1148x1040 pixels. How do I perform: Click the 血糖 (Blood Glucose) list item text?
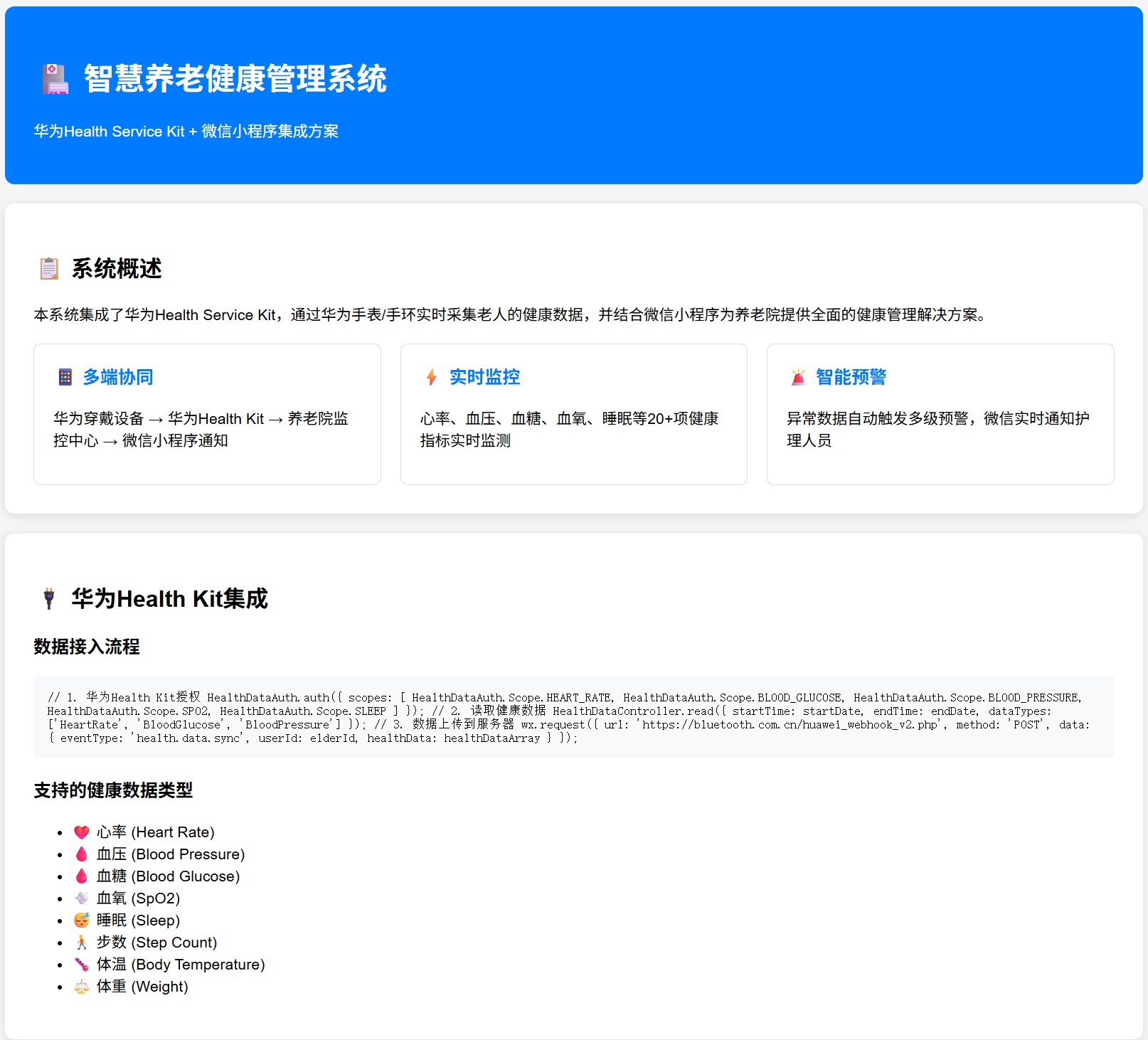click(168, 876)
